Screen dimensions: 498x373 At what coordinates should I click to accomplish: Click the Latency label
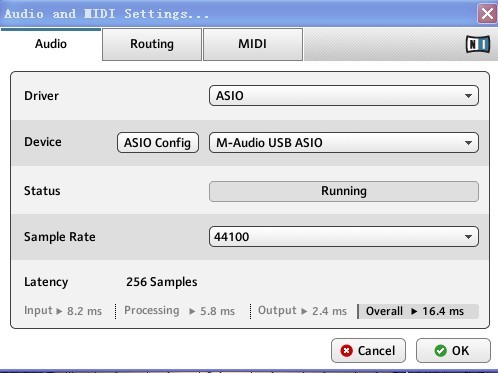pyautogui.click(x=46, y=282)
